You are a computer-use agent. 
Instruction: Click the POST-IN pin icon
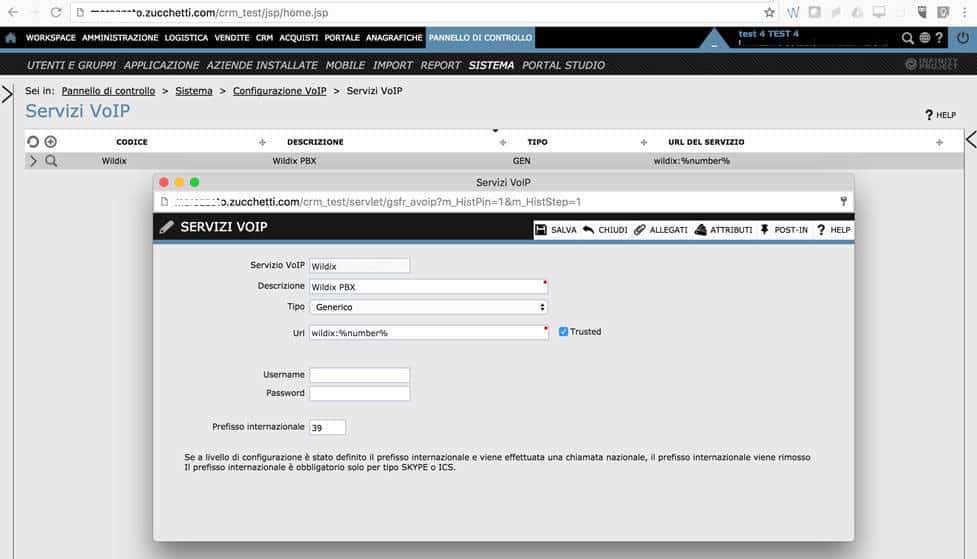click(765, 229)
